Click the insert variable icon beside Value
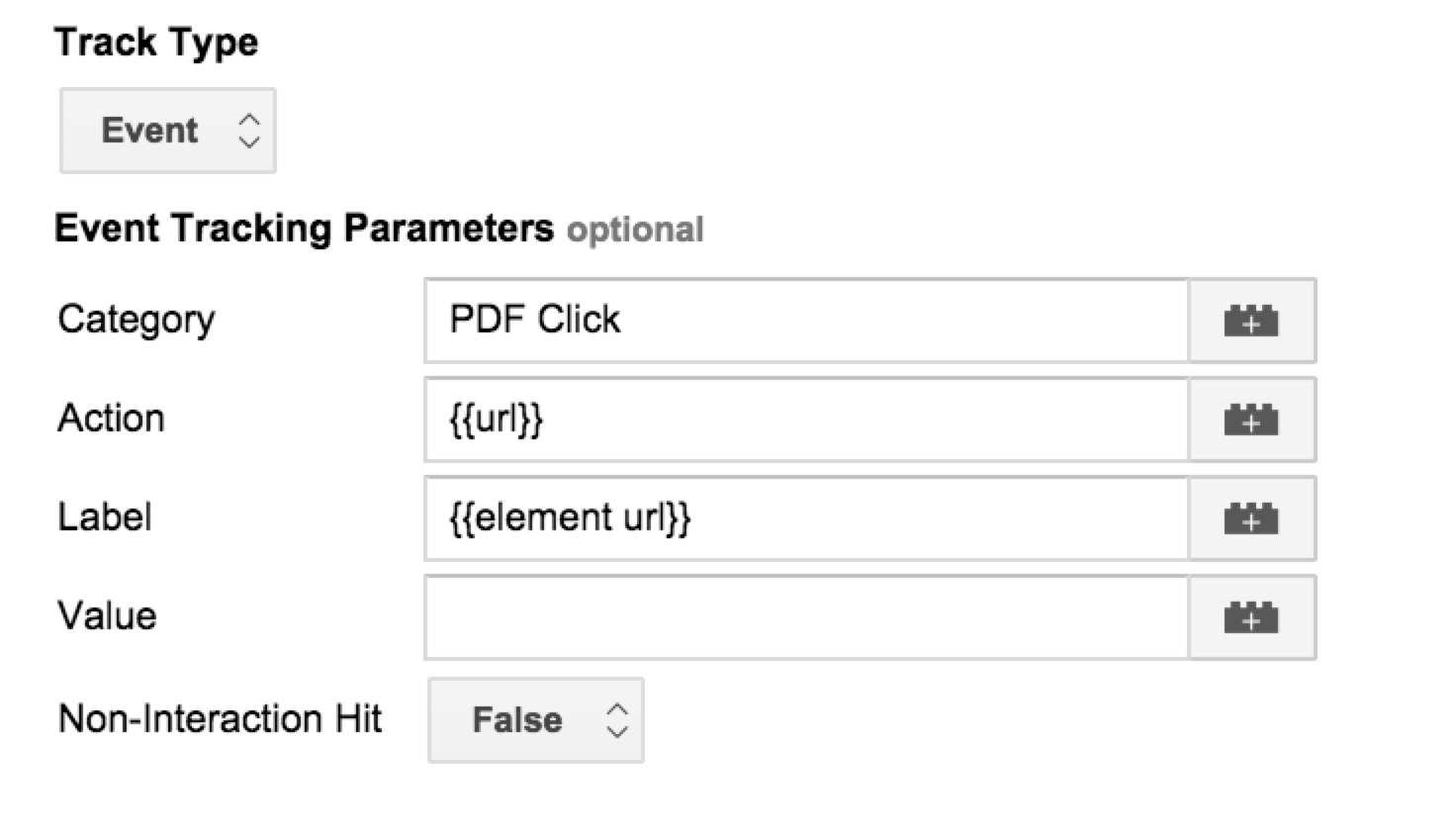 click(x=1251, y=617)
